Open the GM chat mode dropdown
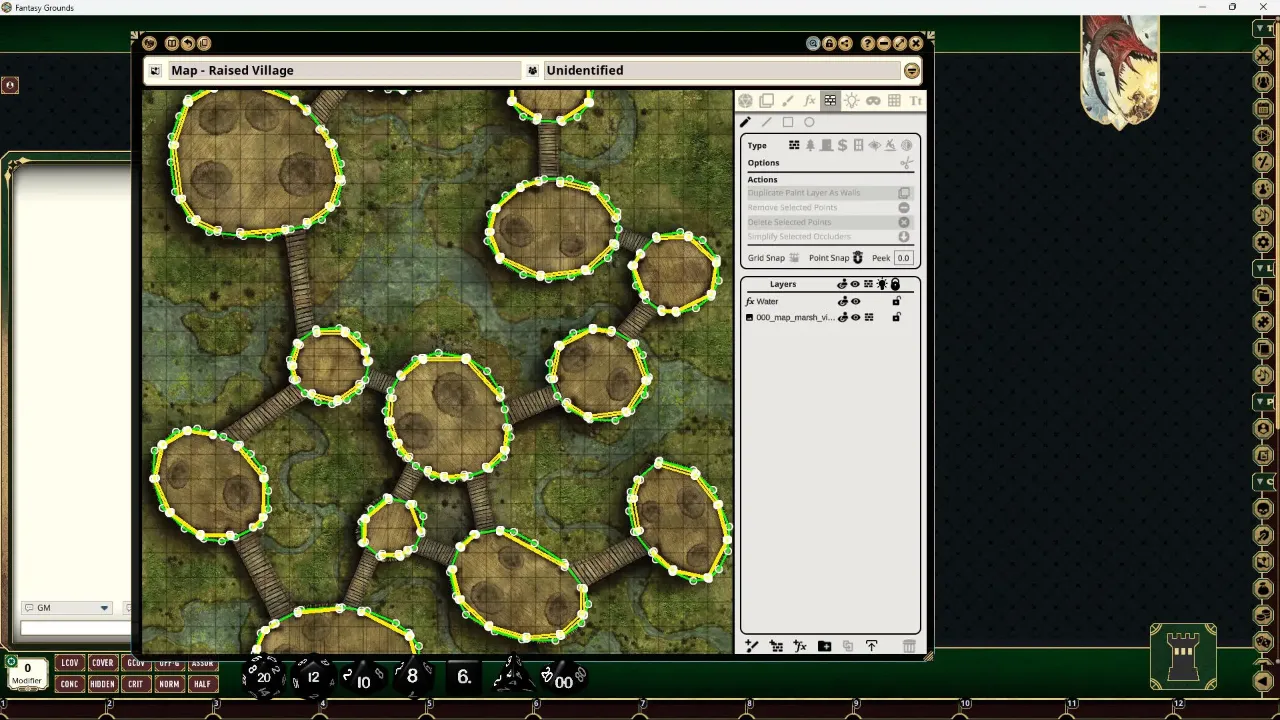The width and height of the screenshot is (1280, 720). (x=66, y=608)
